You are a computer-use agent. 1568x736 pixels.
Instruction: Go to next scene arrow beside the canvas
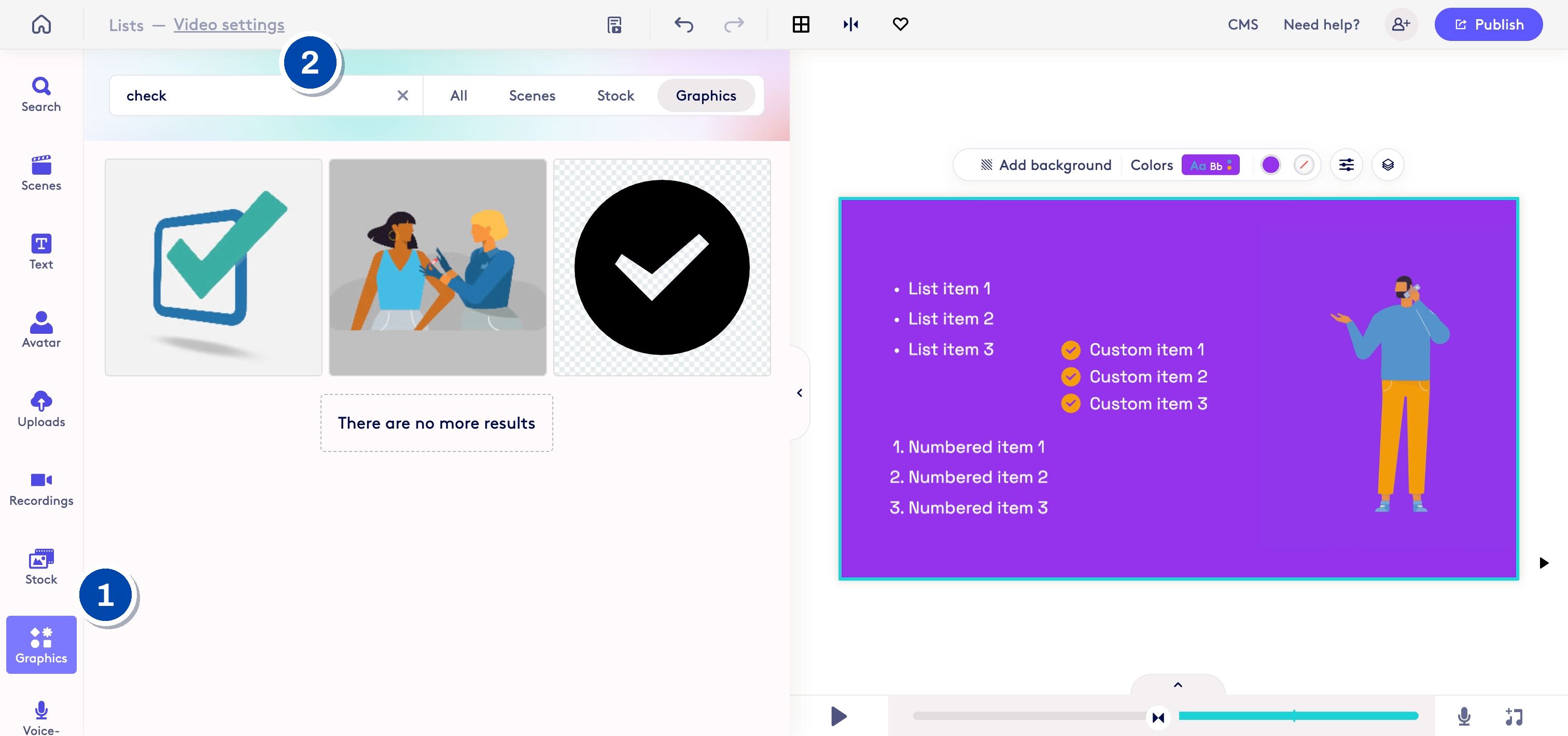(1543, 563)
